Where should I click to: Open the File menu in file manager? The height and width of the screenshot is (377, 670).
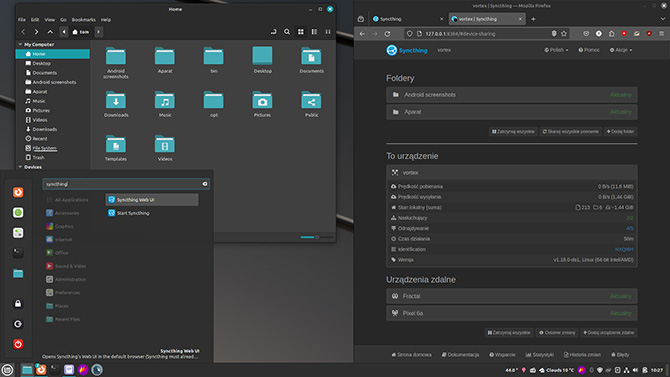(x=22, y=20)
